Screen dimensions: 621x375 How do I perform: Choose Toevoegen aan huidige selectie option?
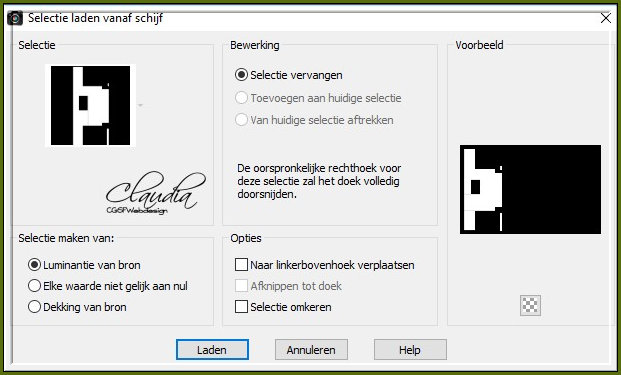click(x=241, y=98)
